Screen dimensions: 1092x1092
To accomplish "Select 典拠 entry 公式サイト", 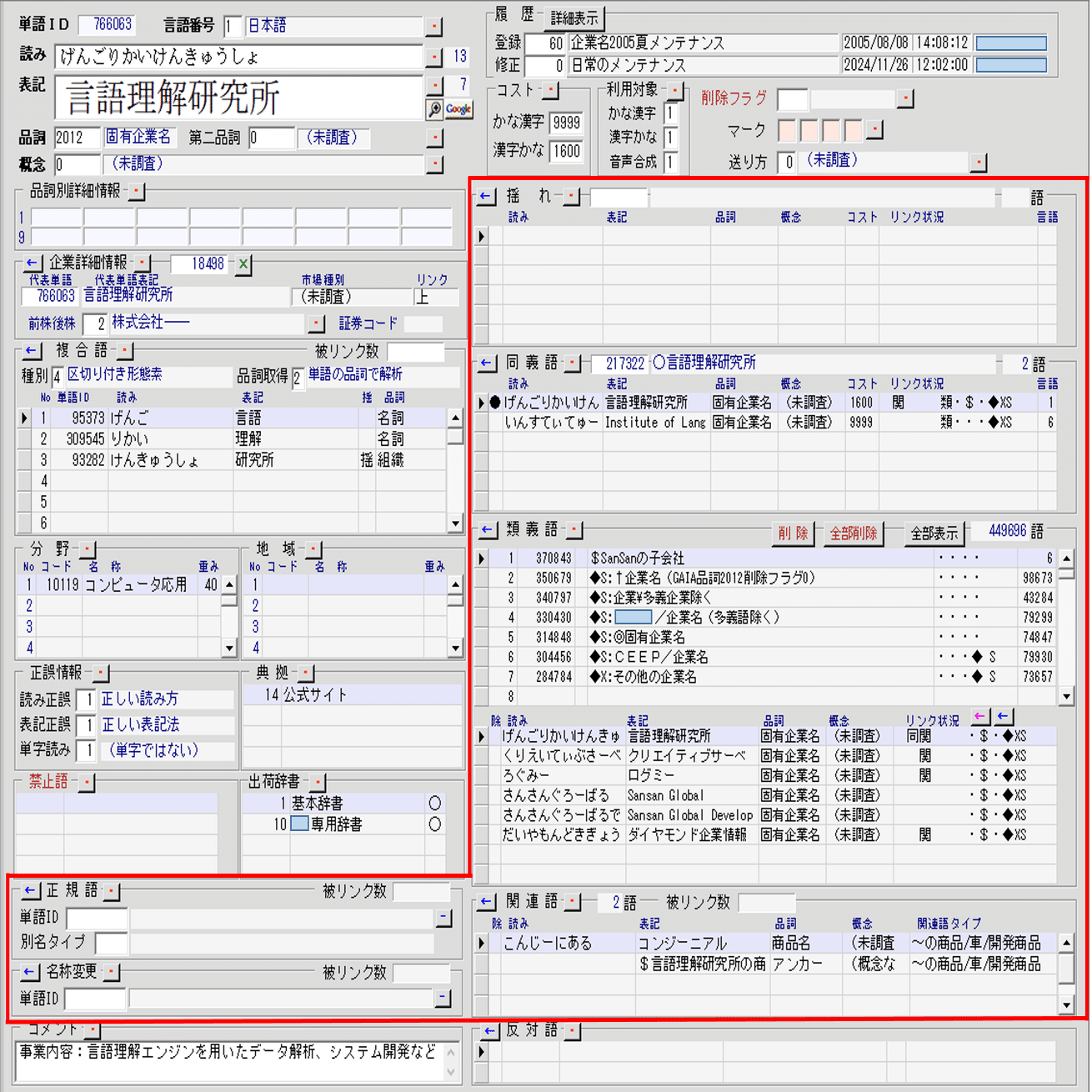I will (x=352, y=695).
